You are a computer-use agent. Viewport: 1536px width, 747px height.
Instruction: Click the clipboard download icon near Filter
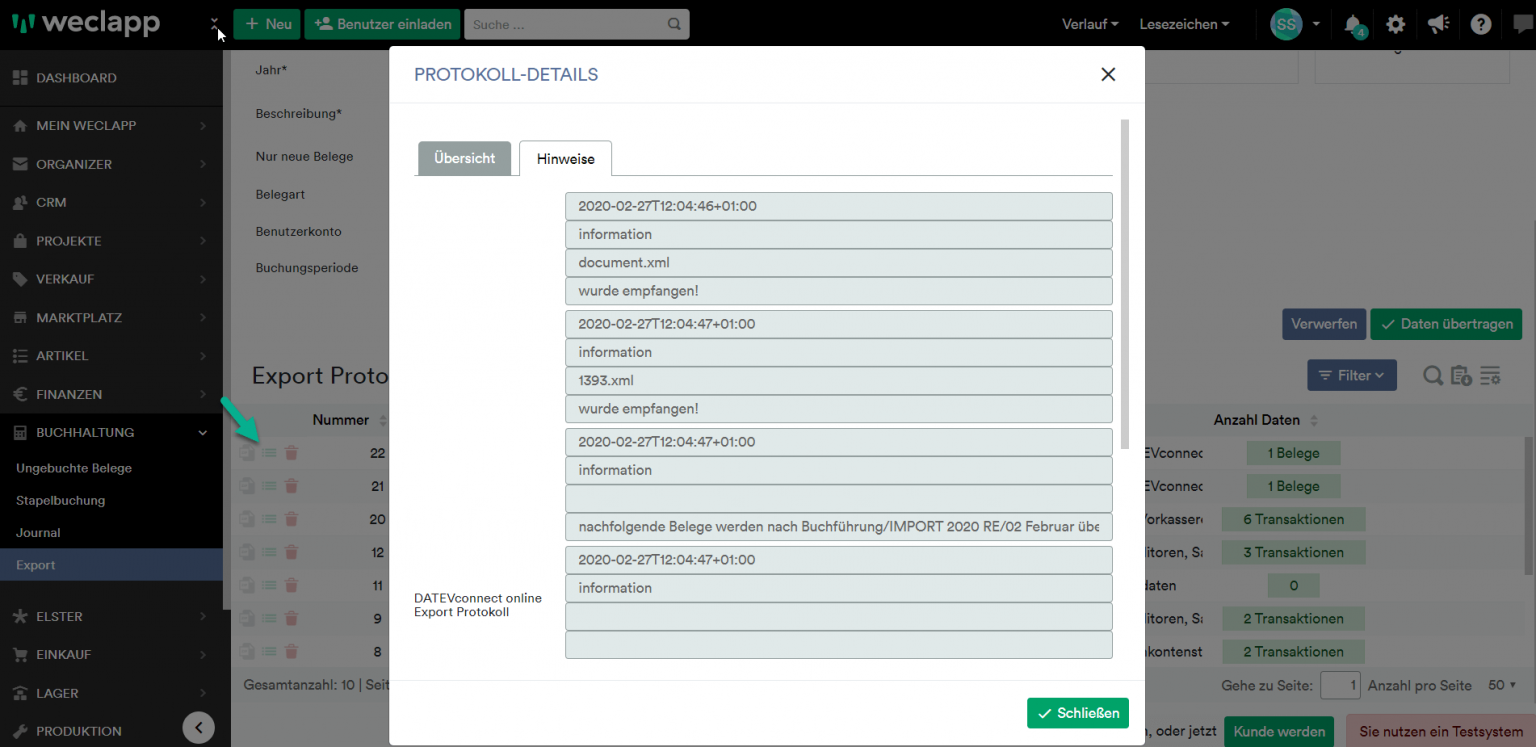pos(1461,375)
